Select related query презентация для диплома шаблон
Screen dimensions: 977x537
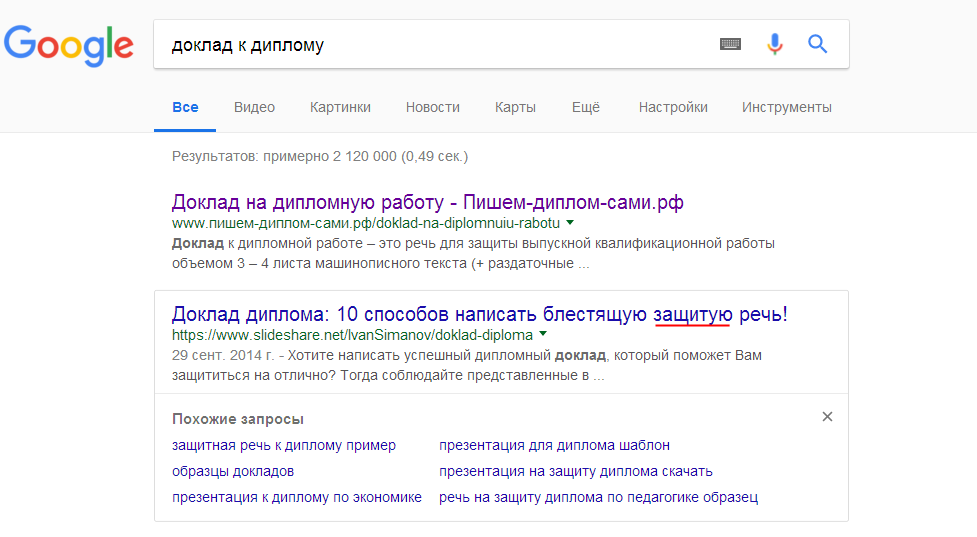tap(554, 445)
